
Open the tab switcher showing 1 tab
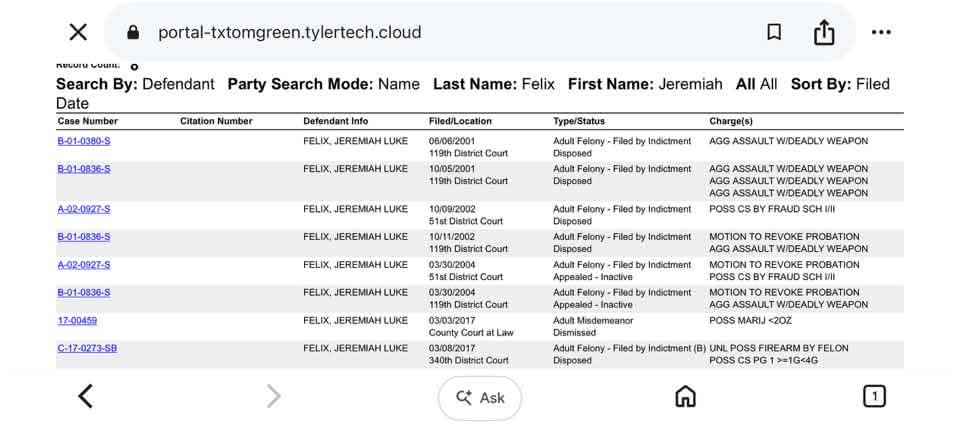[x=874, y=397]
